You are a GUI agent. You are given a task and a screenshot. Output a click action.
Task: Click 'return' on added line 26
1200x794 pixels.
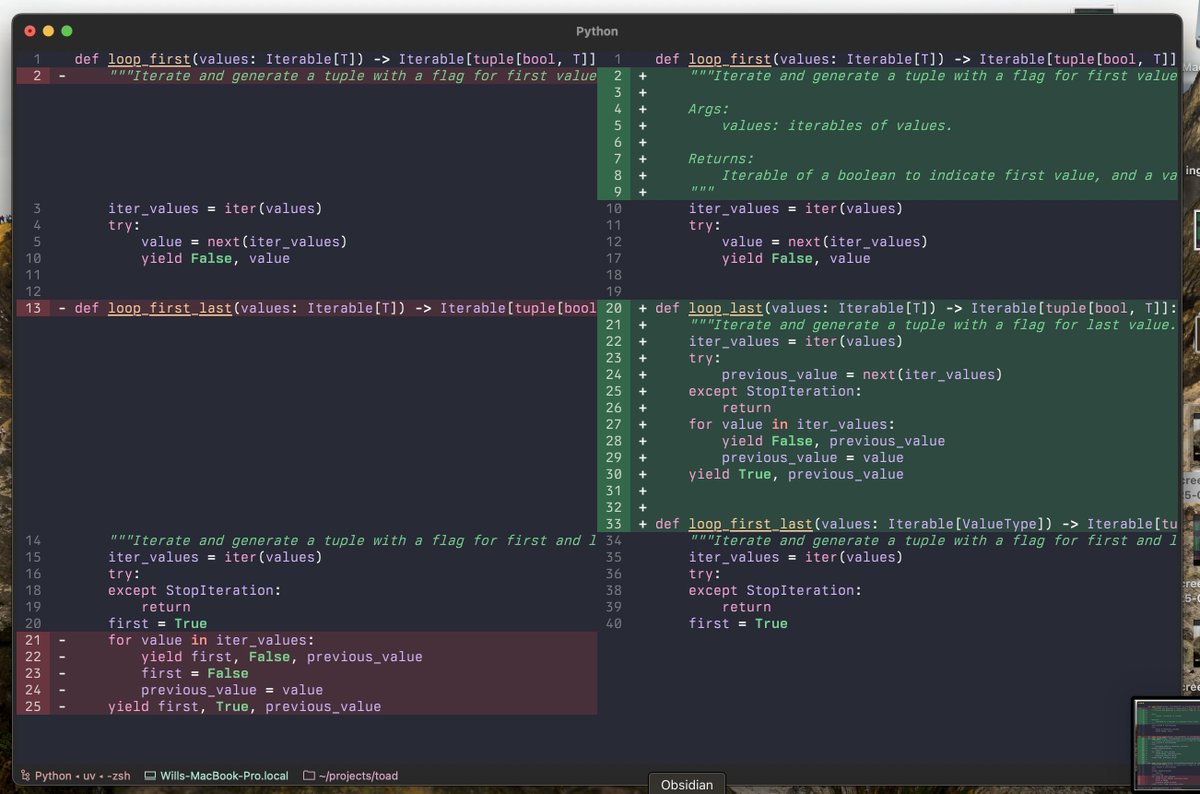746,408
